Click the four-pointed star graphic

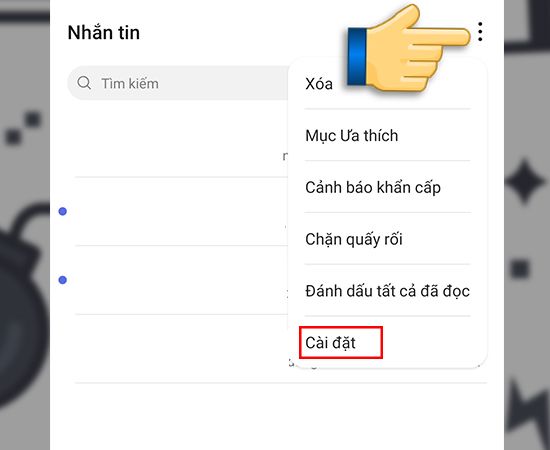[525, 181]
